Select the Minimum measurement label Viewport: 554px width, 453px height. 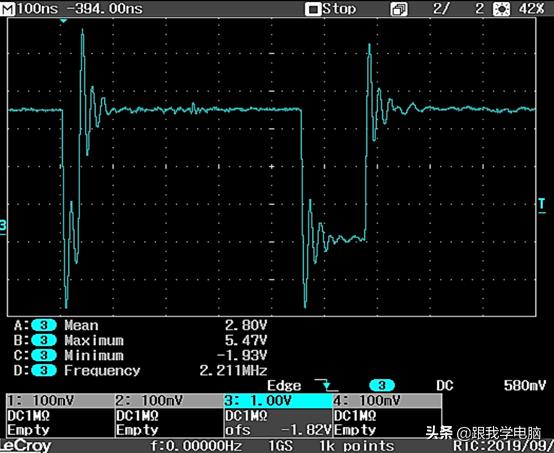(x=94, y=355)
